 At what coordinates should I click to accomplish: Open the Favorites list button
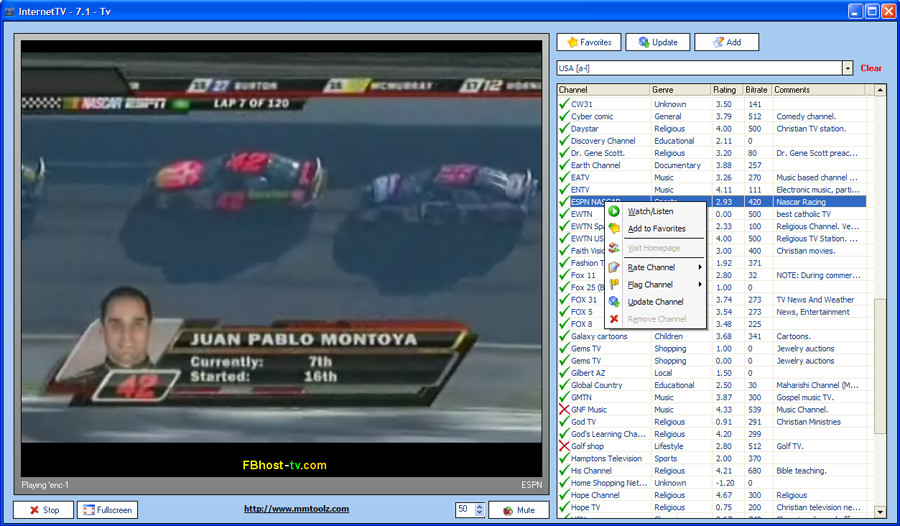coord(589,42)
